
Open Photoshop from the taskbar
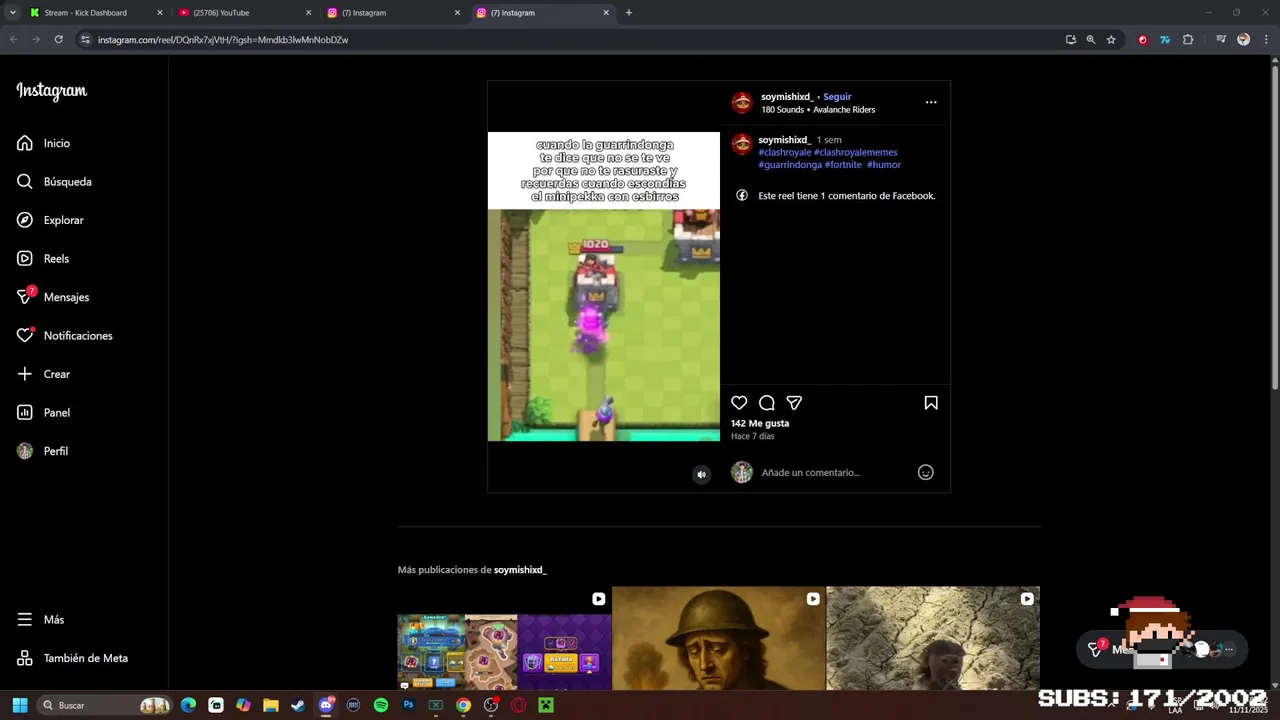tap(408, 705)
